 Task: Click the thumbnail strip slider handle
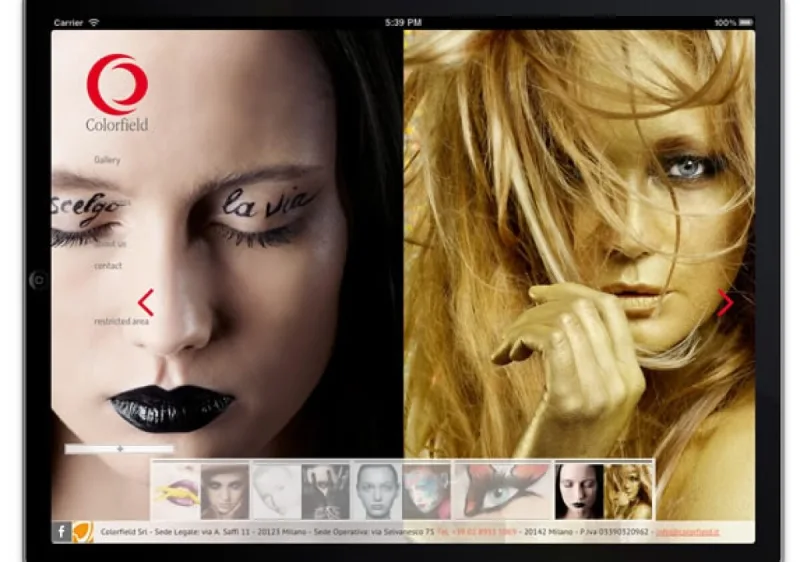click(120, 449)
